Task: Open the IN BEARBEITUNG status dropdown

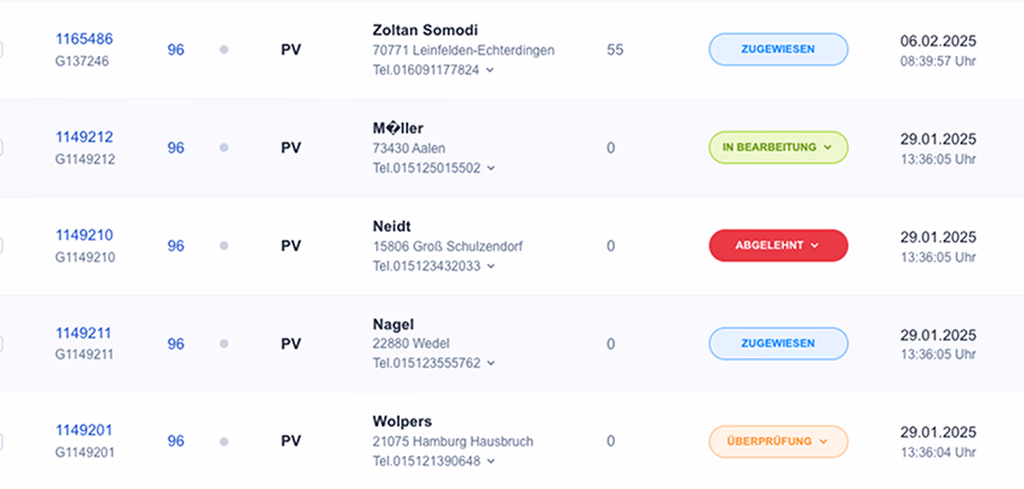Action: point(778,147)
